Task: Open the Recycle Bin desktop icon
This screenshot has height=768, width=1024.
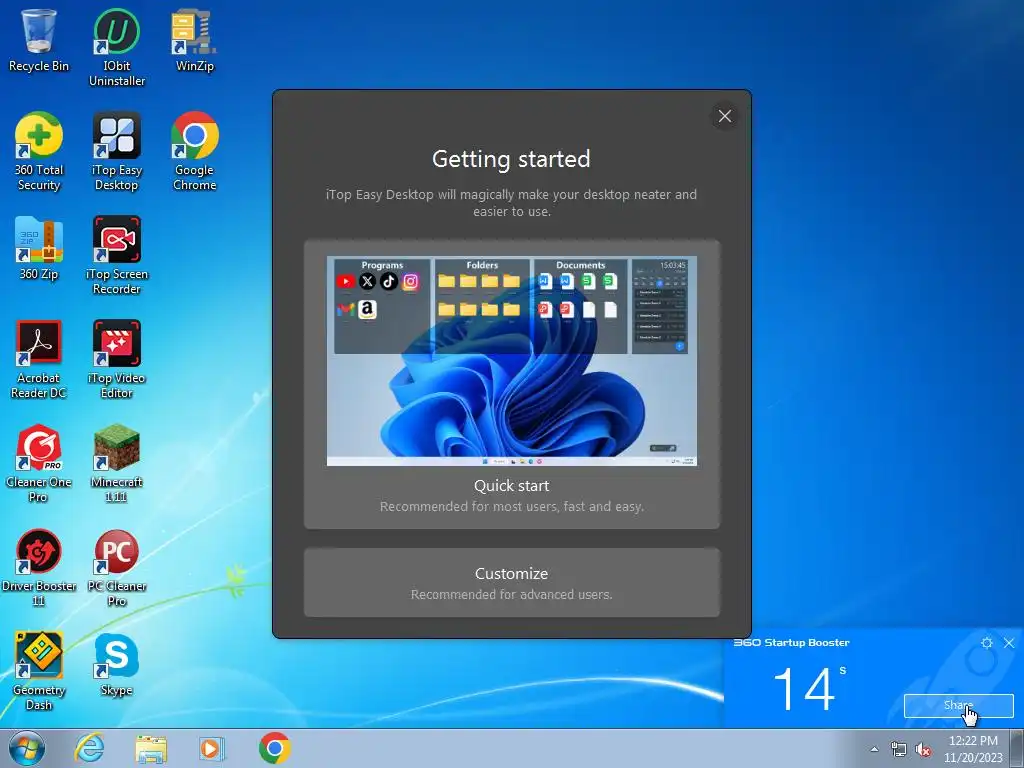Action: (39, 39)
